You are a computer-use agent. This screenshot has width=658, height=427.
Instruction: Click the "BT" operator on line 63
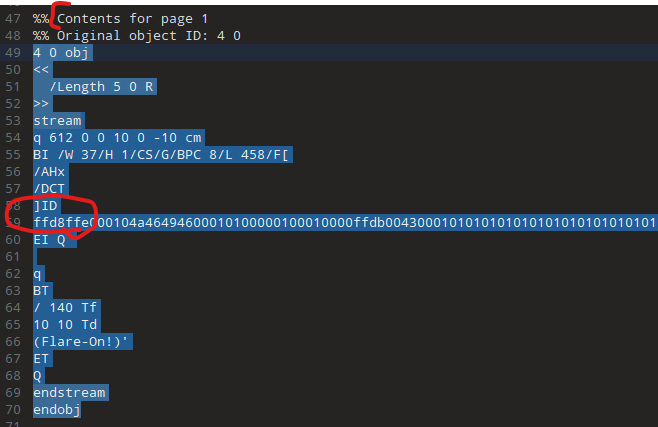41,290
